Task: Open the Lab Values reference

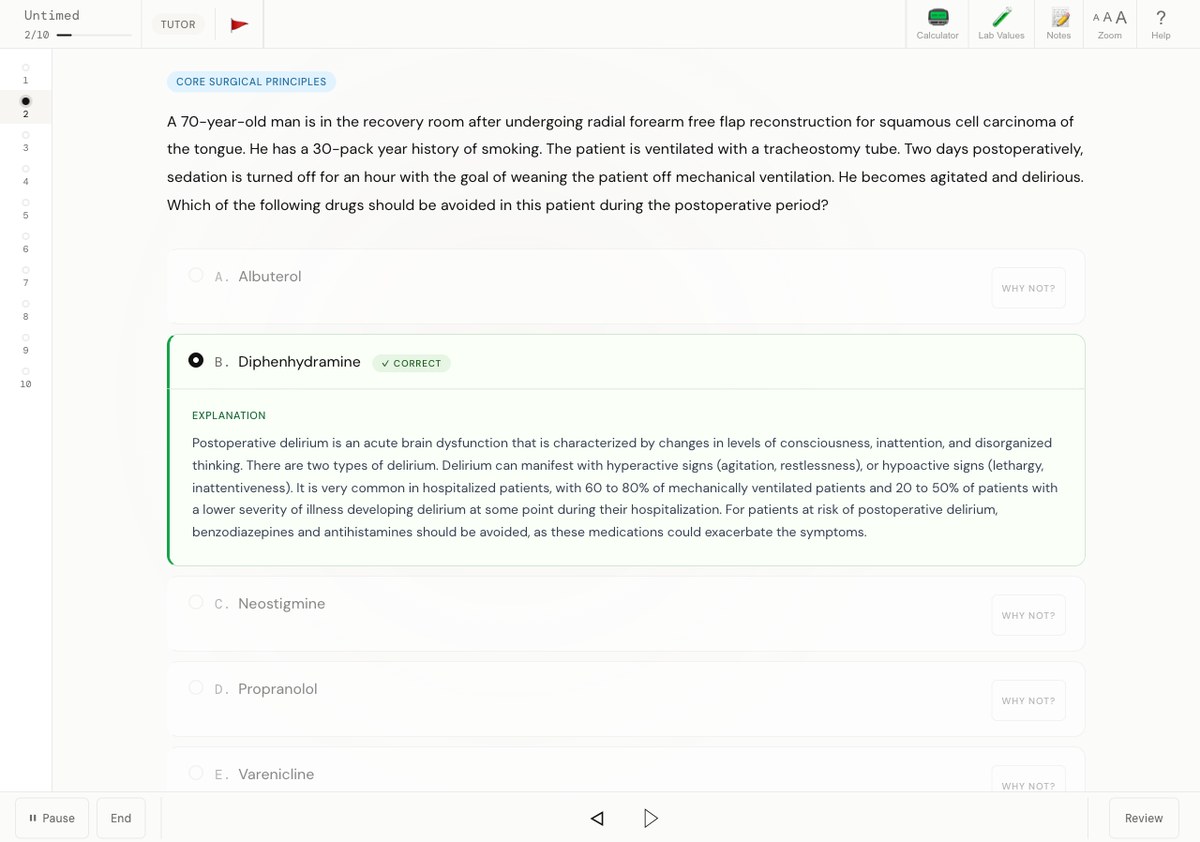Action: pos(1001,24)
